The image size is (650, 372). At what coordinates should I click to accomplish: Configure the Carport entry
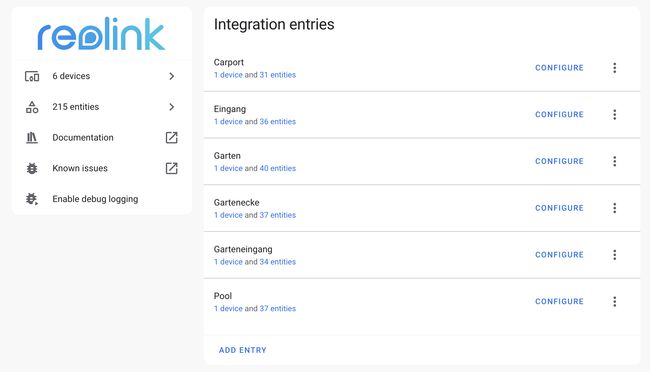point(559,68)
